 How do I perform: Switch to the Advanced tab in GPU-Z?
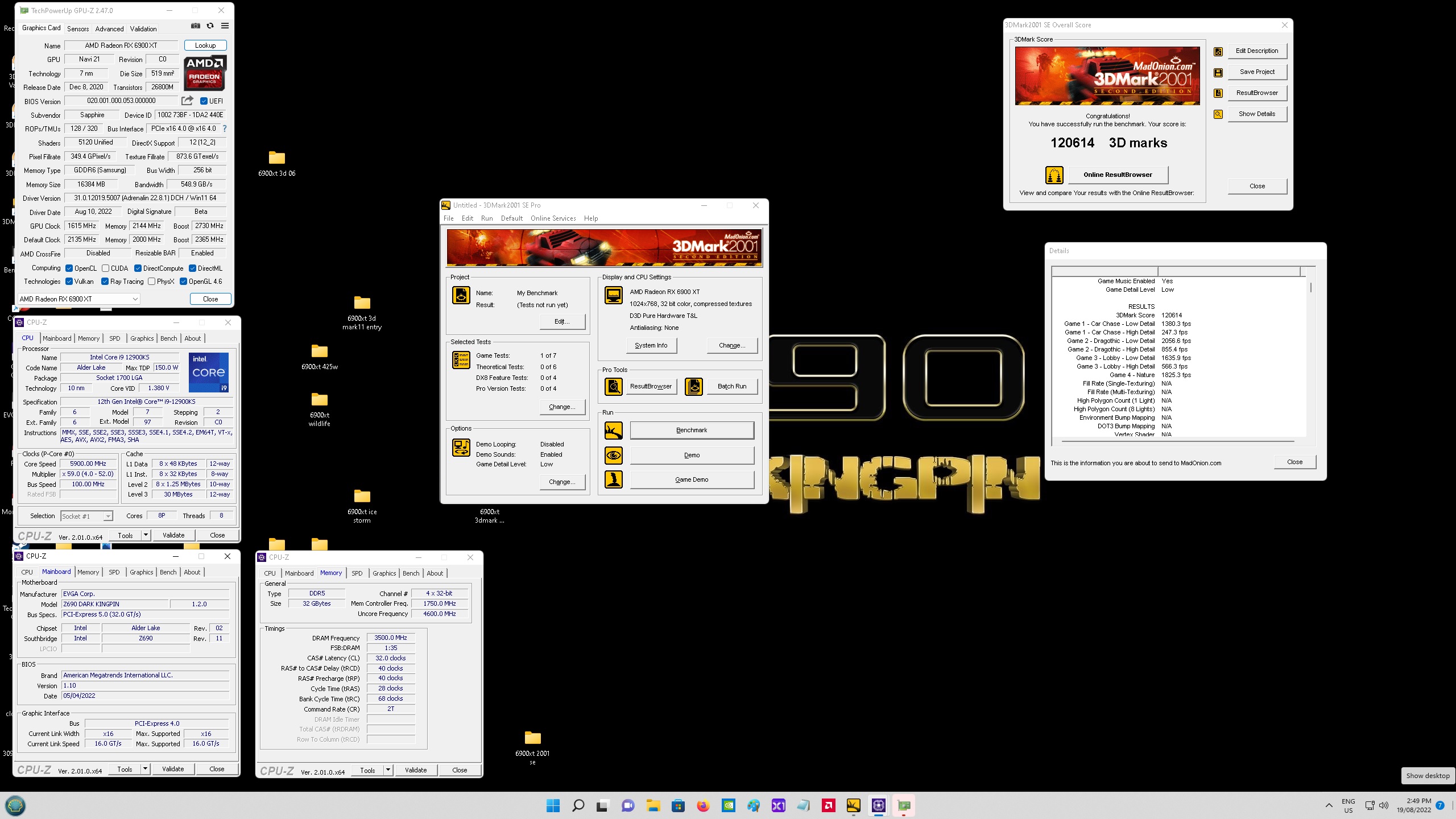pyautogui.click(x=109, y=28)
